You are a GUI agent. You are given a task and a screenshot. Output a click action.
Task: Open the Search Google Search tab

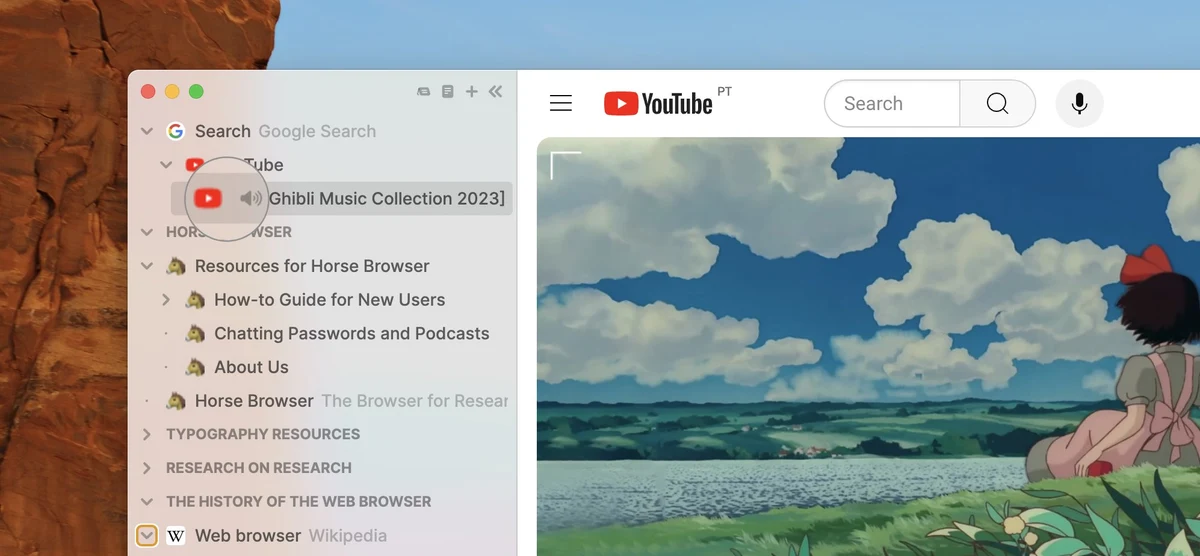coord(285,131)
